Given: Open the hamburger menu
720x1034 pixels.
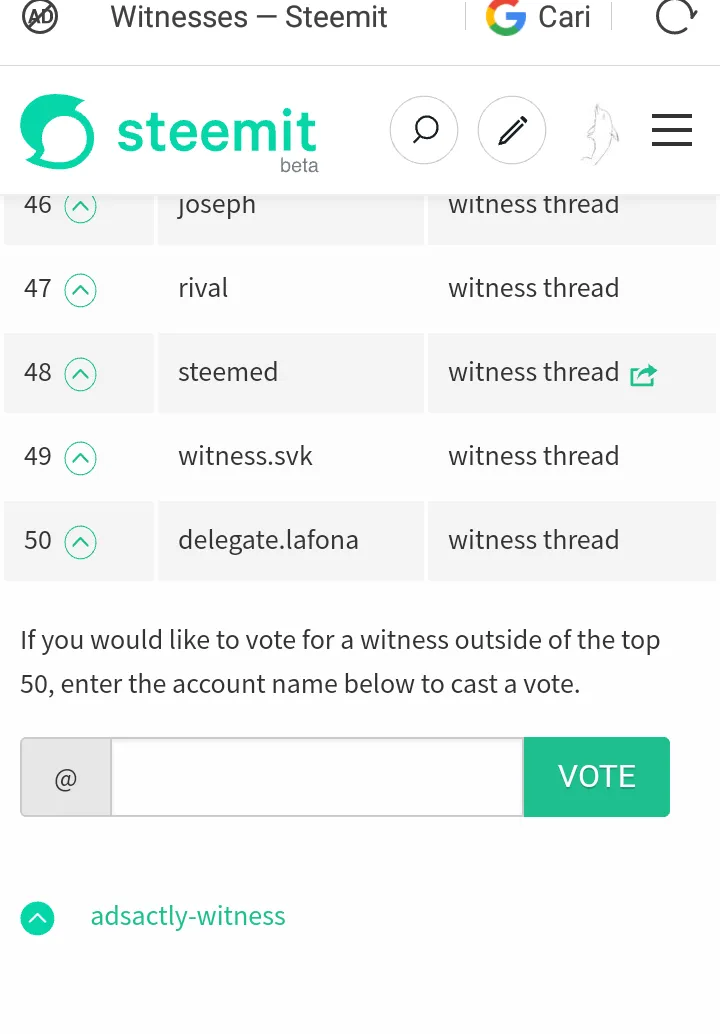Looking at the screenshot, I should (672, 130).
